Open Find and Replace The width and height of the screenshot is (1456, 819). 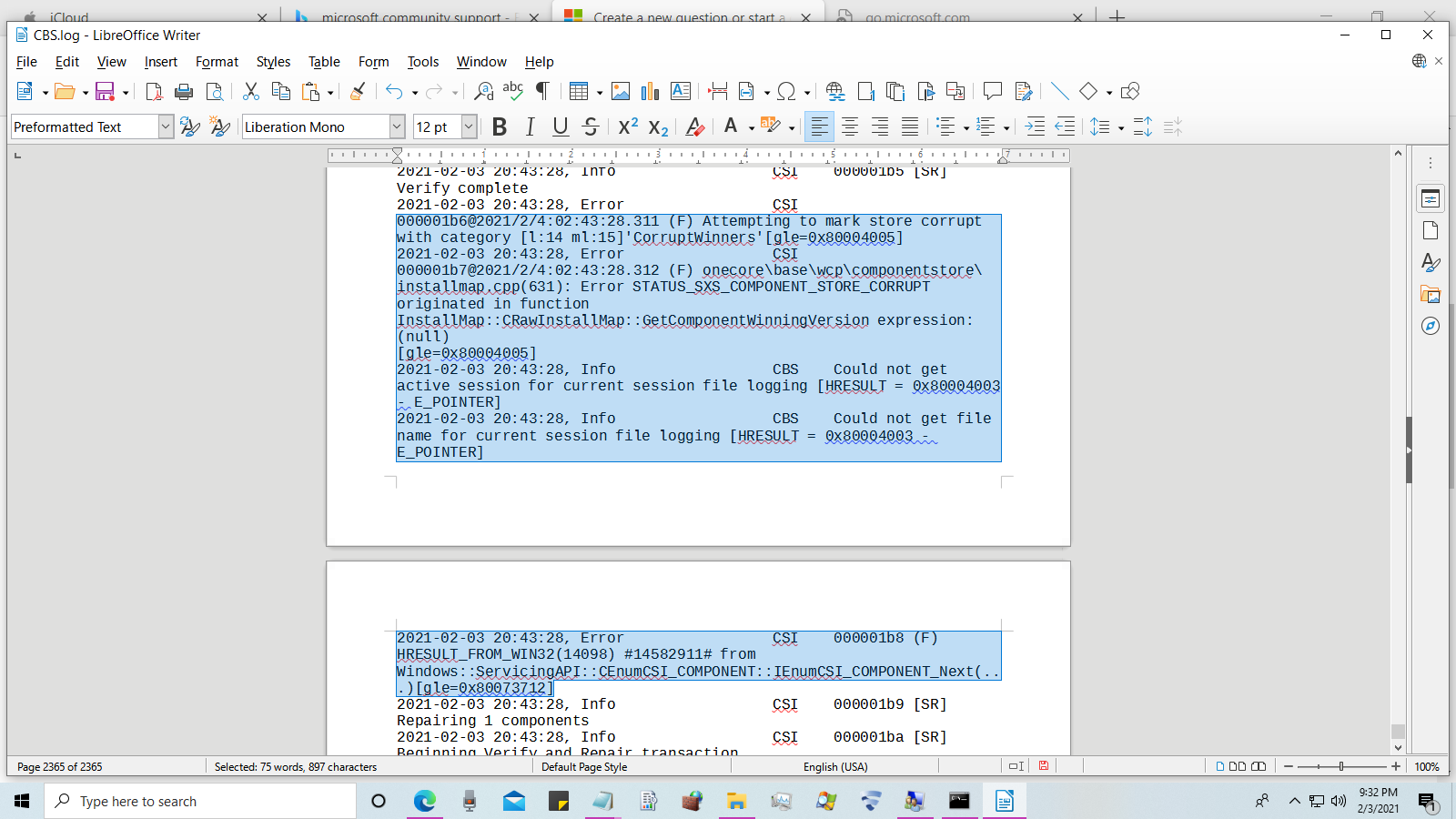(483, 91)
